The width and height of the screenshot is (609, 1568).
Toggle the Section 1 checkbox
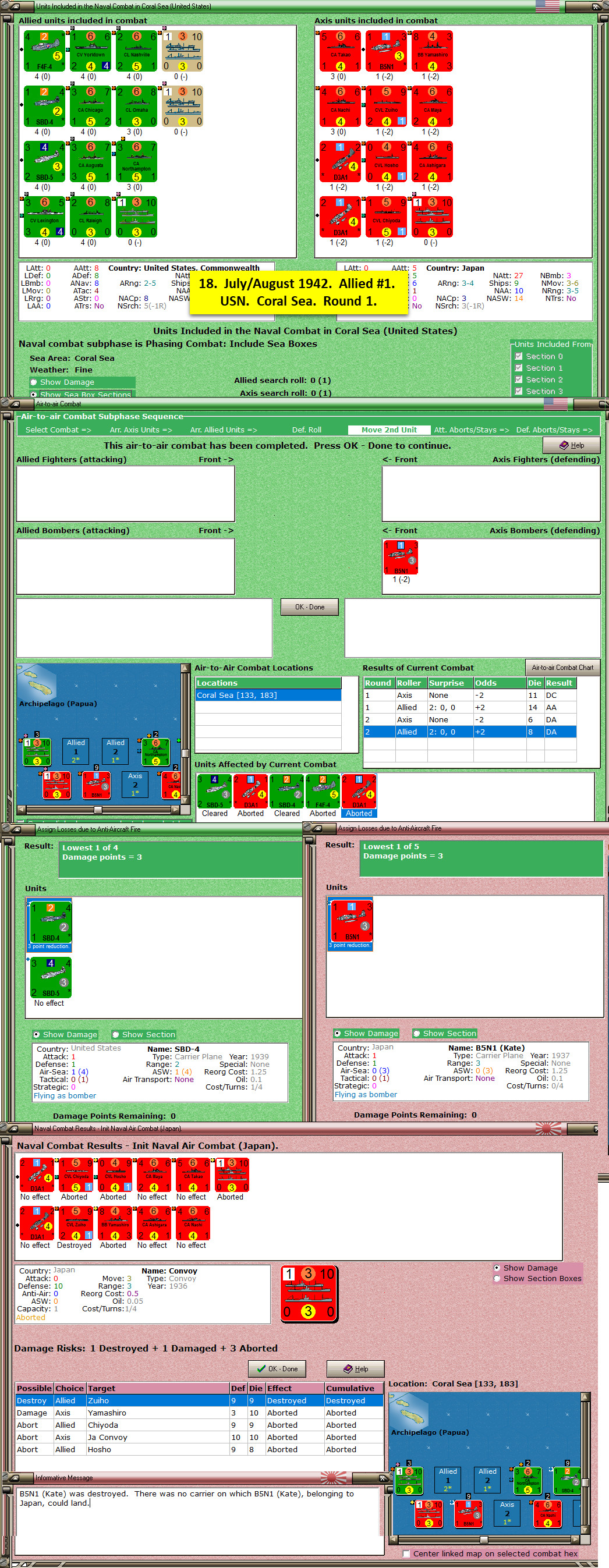click(519, 368)
